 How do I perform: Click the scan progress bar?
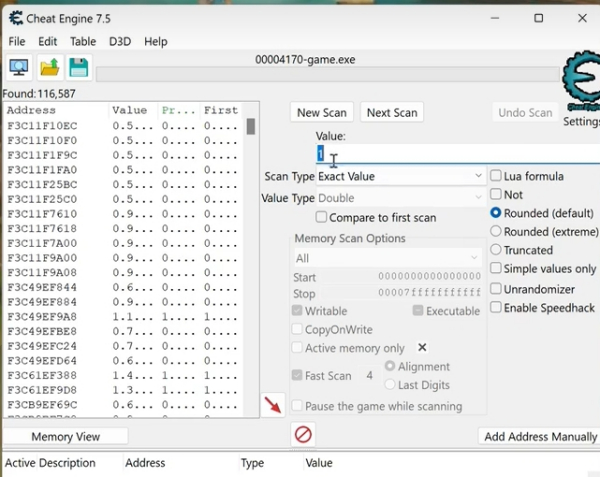click(x=328, y=74)
